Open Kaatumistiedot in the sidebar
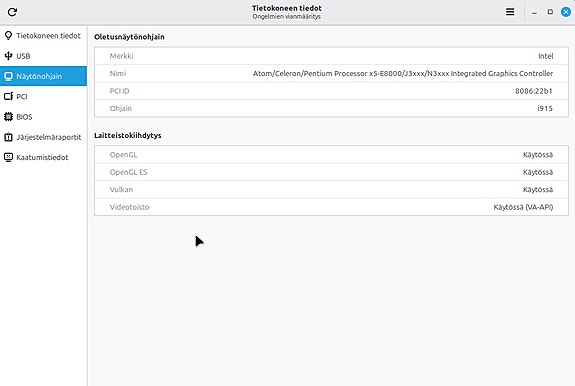 pos(43,157)
